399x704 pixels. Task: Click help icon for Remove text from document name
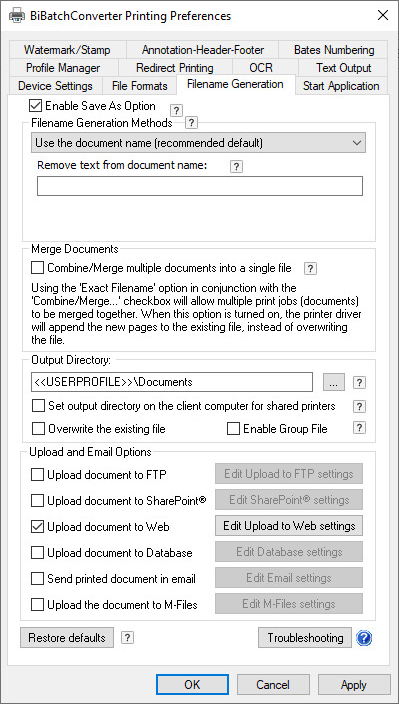tap(236, 167)
